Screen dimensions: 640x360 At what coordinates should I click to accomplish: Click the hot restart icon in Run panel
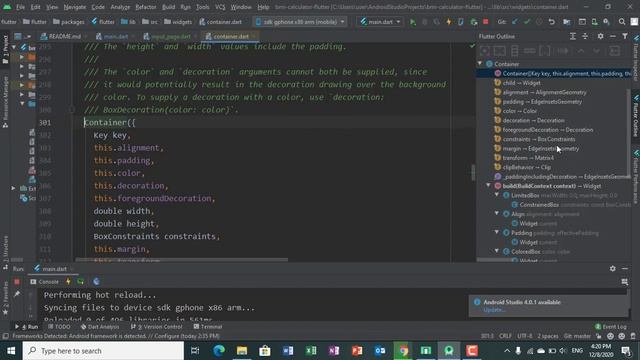80,282
